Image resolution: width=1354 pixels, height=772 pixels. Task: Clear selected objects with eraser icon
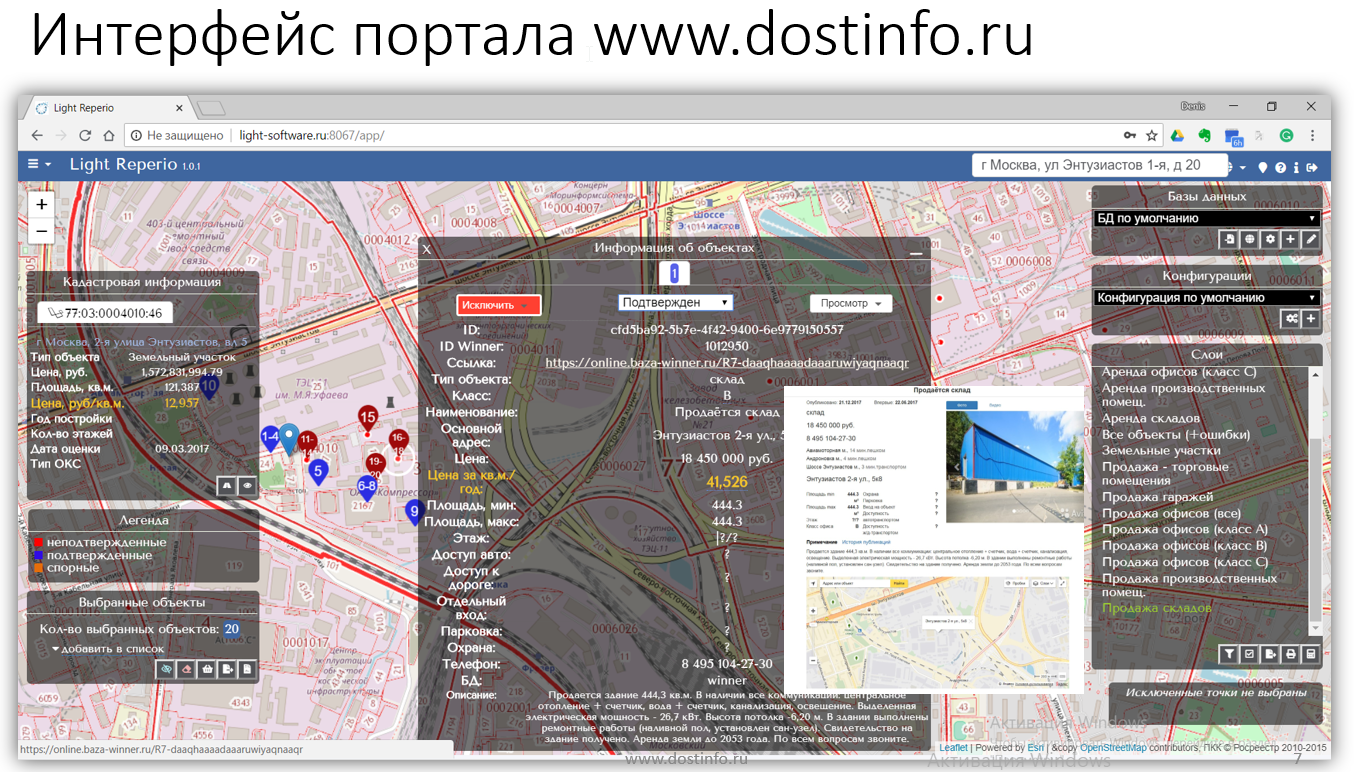(186, 669)
